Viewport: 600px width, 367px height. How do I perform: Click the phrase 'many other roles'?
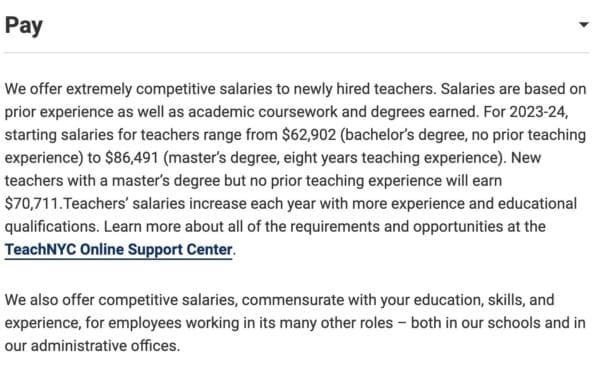tap(336, 323)
